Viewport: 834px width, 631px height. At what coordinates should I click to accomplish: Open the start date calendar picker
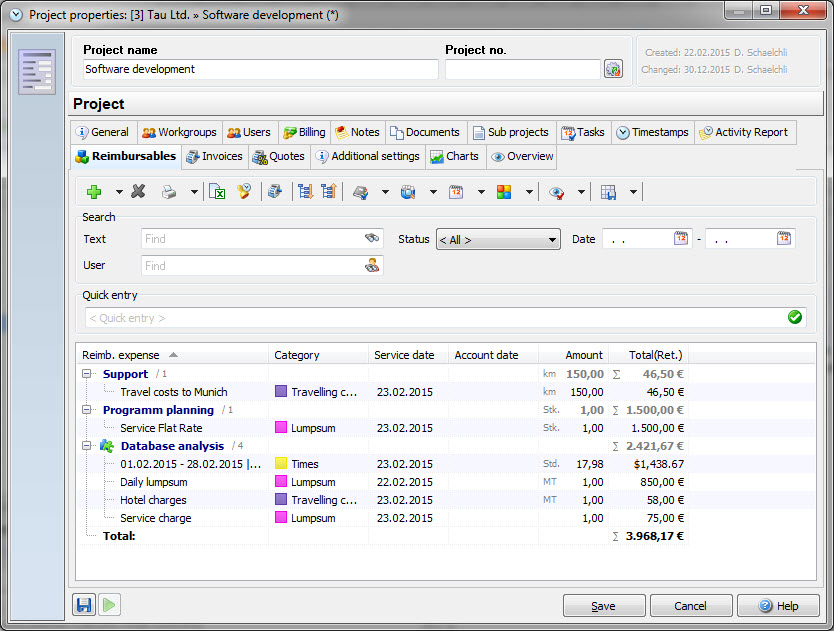[x=681, y=239]
